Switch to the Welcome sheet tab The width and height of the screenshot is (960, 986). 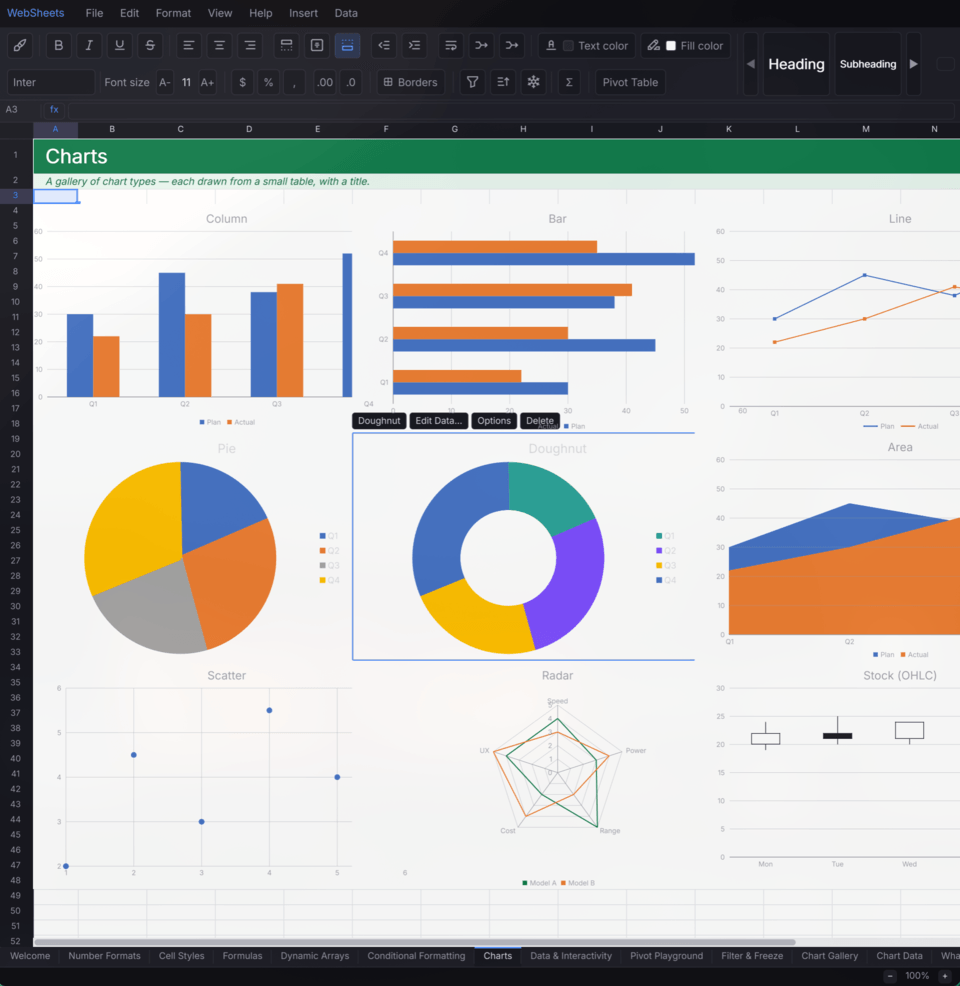tap(30, 956)
